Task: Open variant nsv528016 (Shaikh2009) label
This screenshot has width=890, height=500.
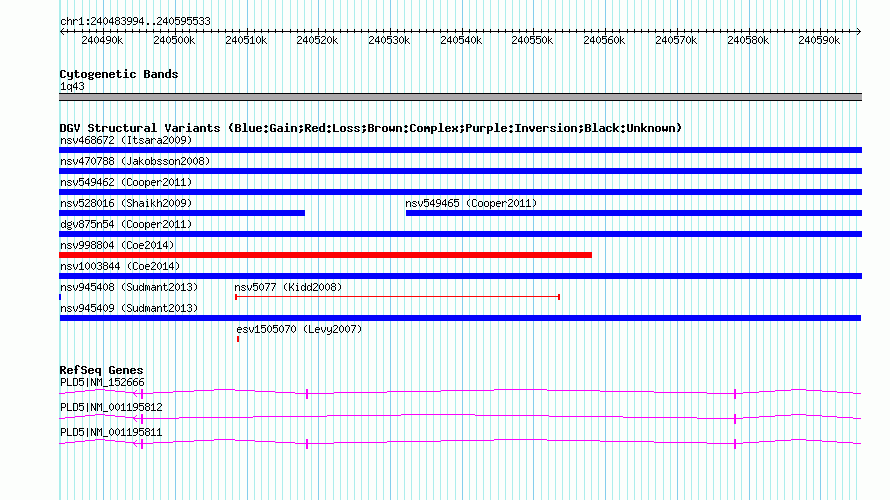Action: click(x=126, y=203)
